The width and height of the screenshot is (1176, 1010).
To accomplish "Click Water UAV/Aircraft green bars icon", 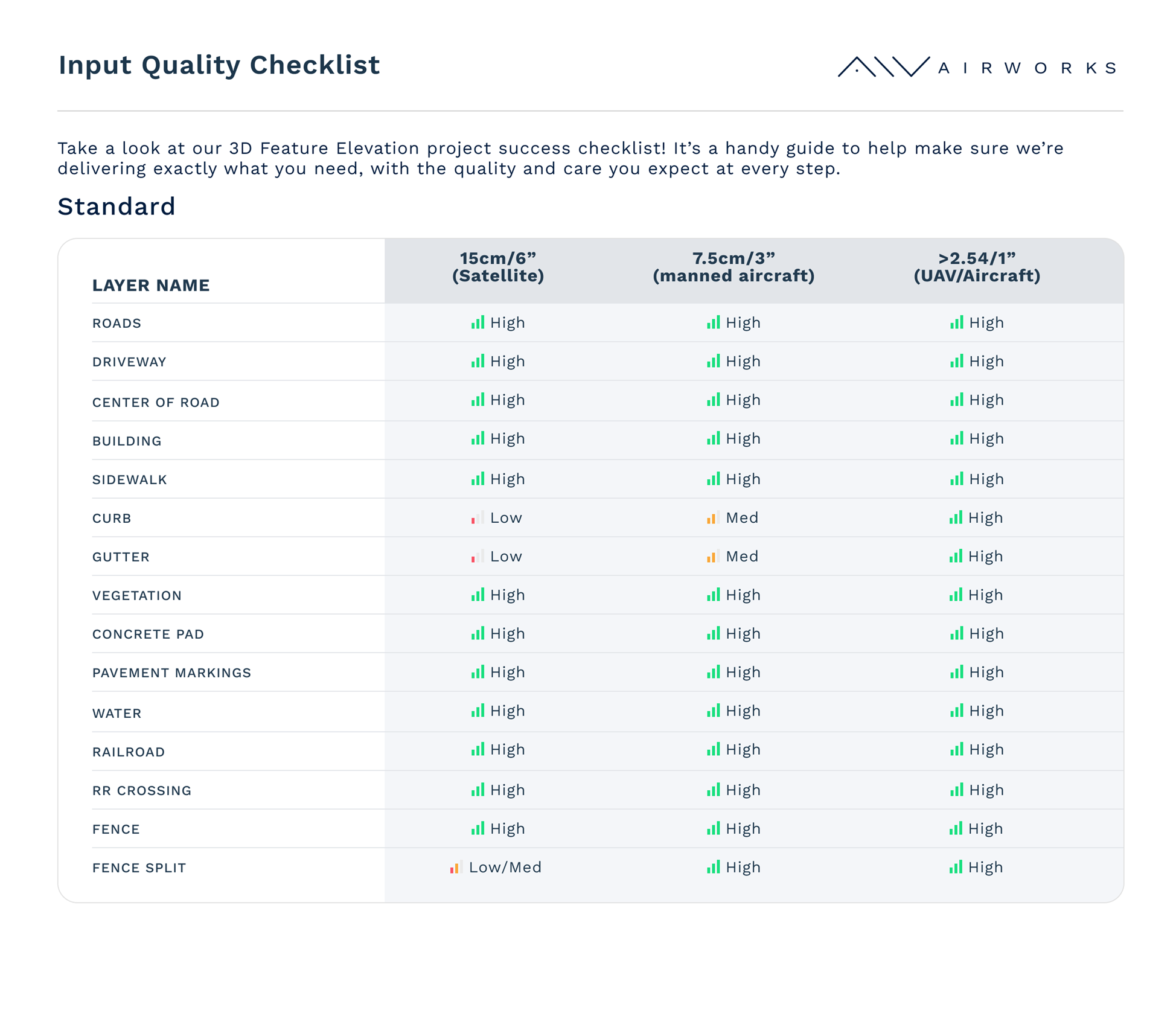I will pyautogui.click(x=956, y=711).
